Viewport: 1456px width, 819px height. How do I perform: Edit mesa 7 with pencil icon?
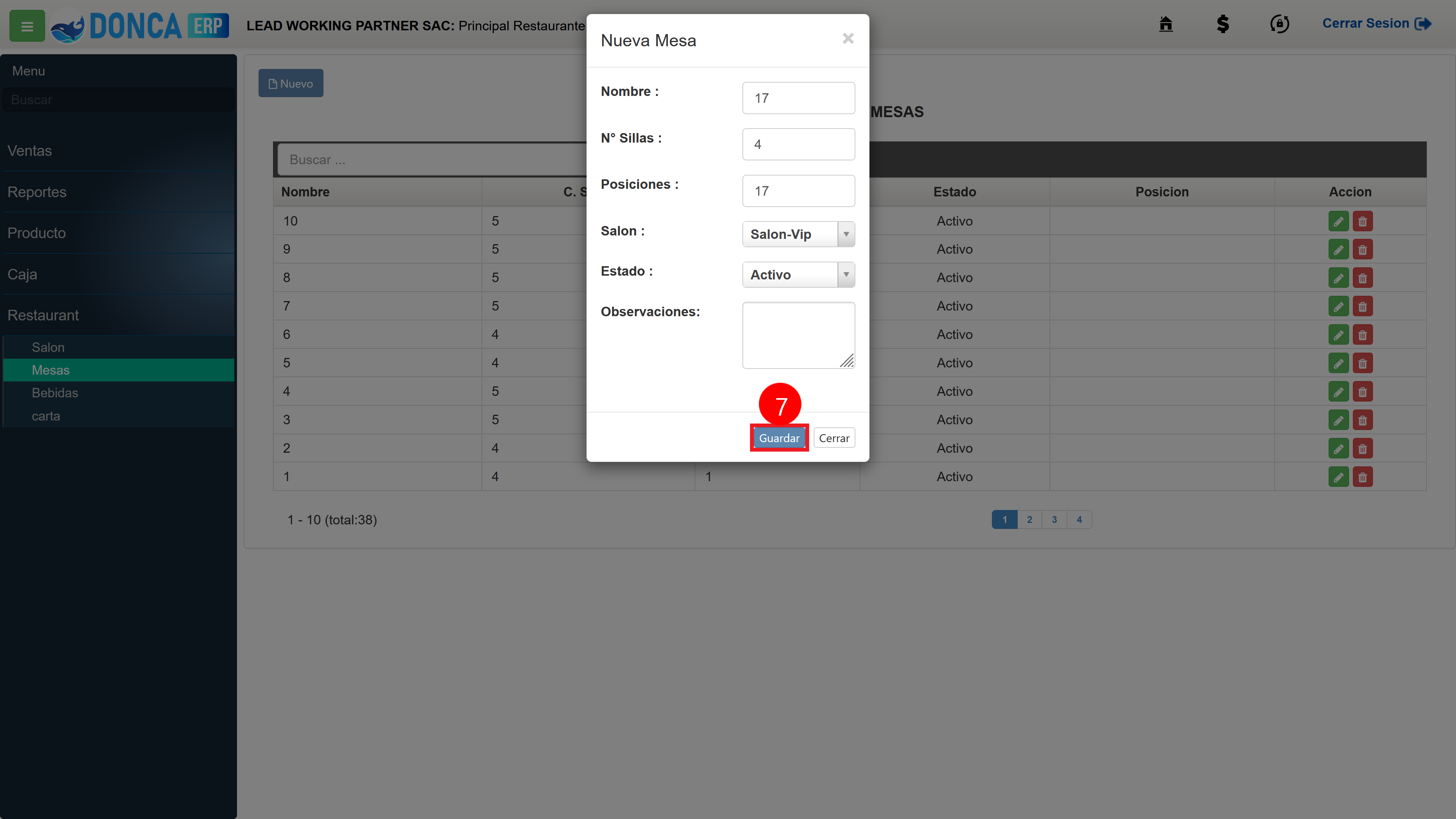[1338, 306]
